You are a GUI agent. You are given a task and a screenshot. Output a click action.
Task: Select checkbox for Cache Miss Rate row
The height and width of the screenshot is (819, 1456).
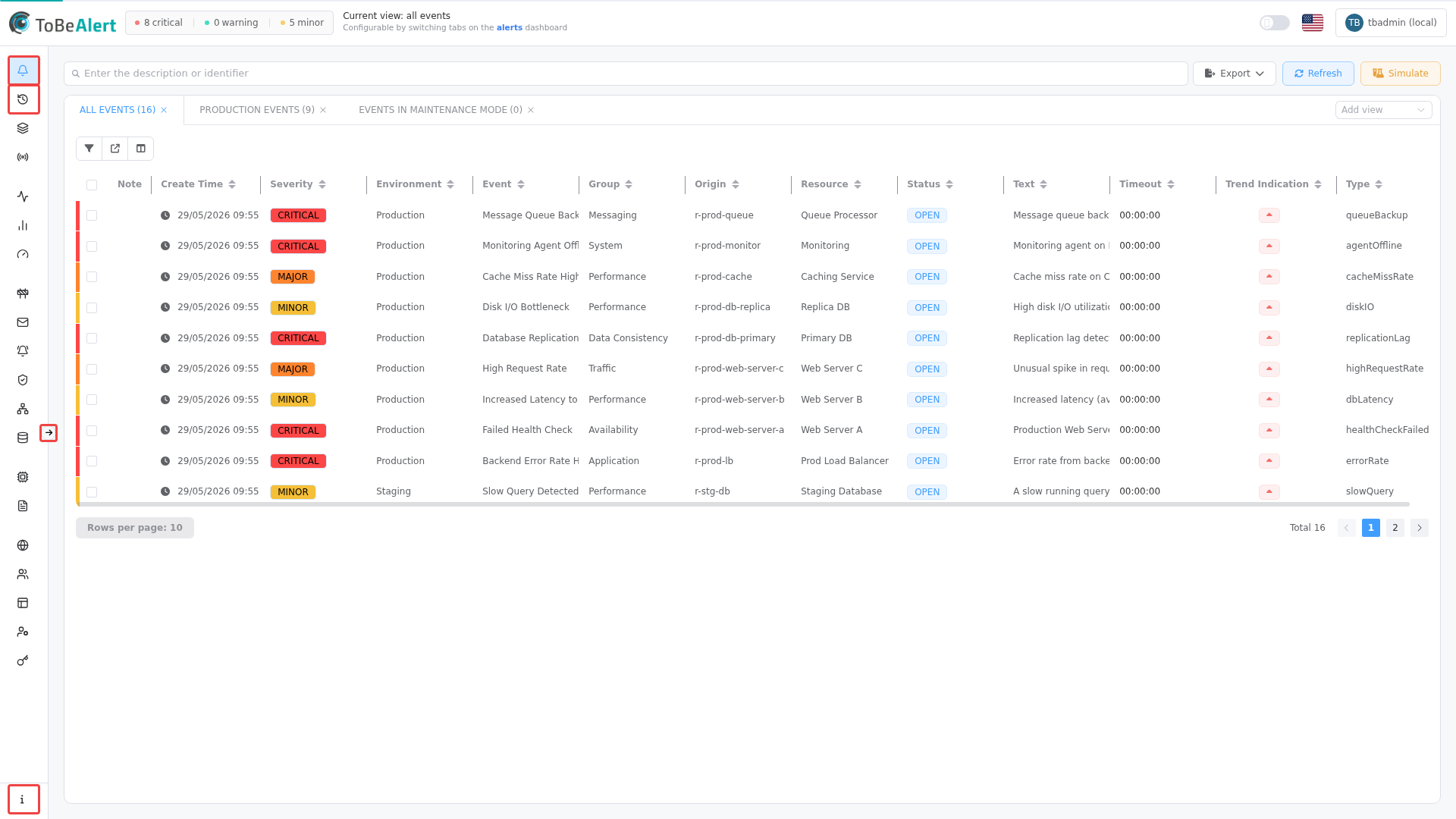point(92,277)
